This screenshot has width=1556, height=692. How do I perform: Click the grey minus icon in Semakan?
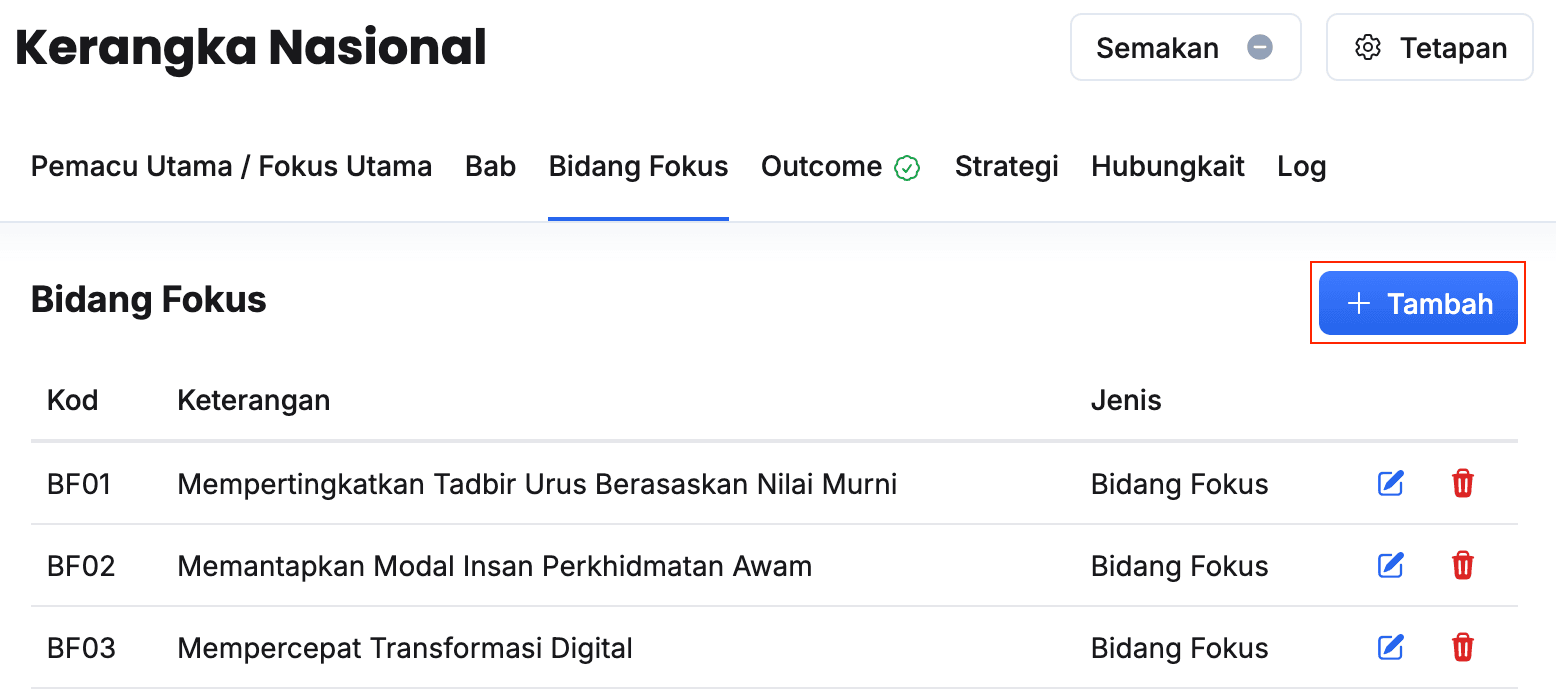(1260, 47)
